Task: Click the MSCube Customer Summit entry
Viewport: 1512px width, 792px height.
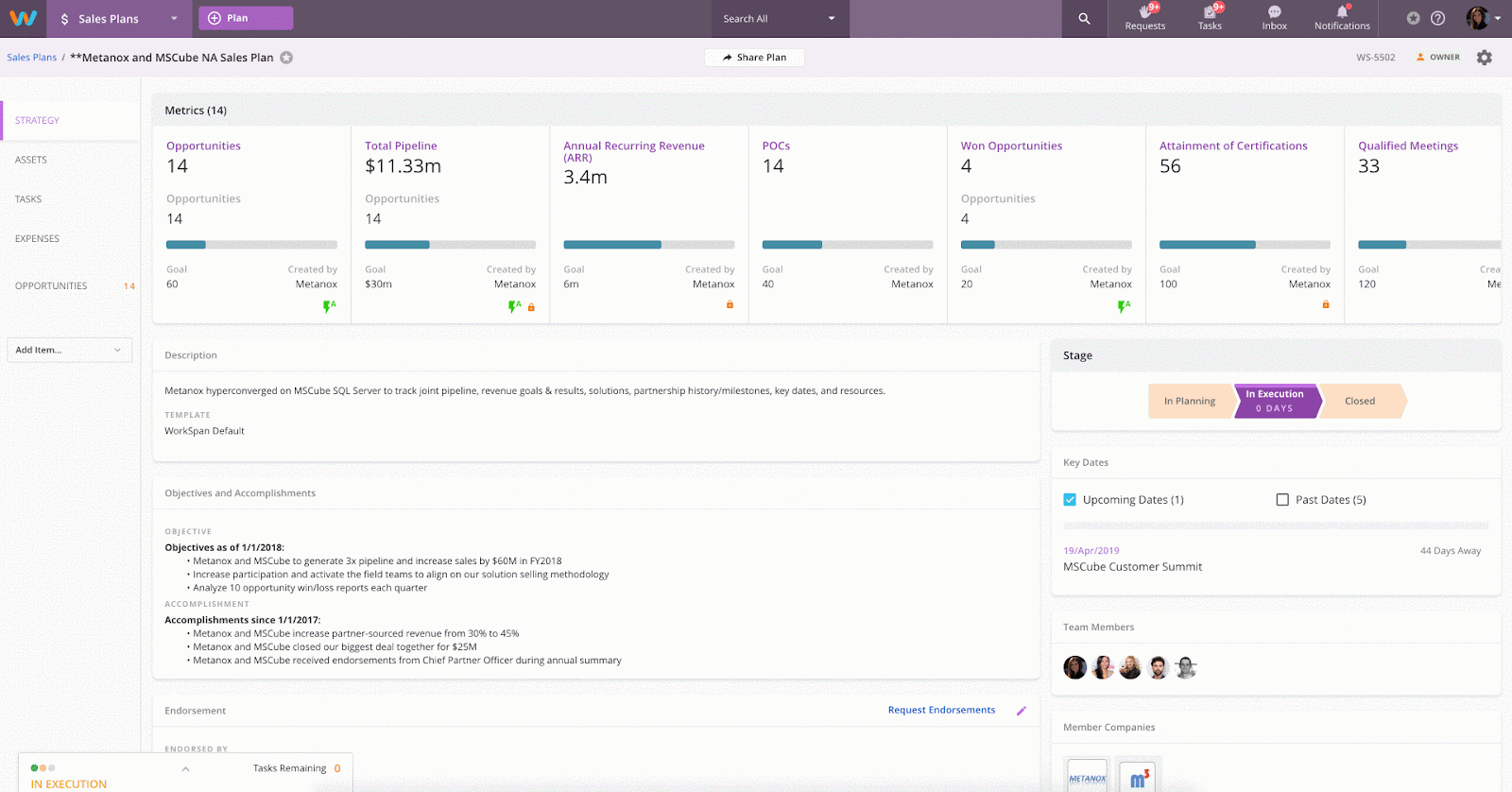Action: tap(1132, 567)
